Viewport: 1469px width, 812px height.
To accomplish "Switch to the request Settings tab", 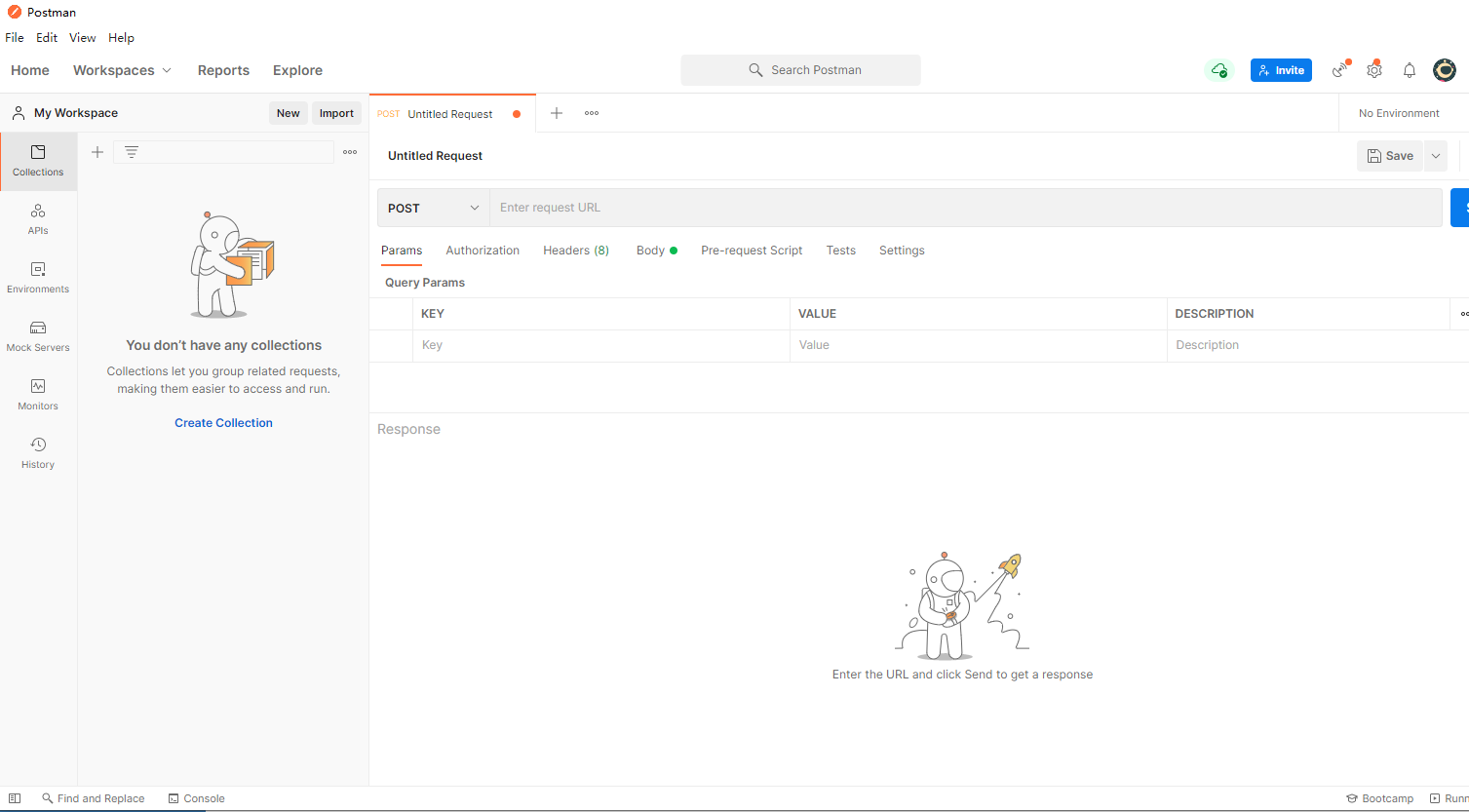I will point(902,251).
